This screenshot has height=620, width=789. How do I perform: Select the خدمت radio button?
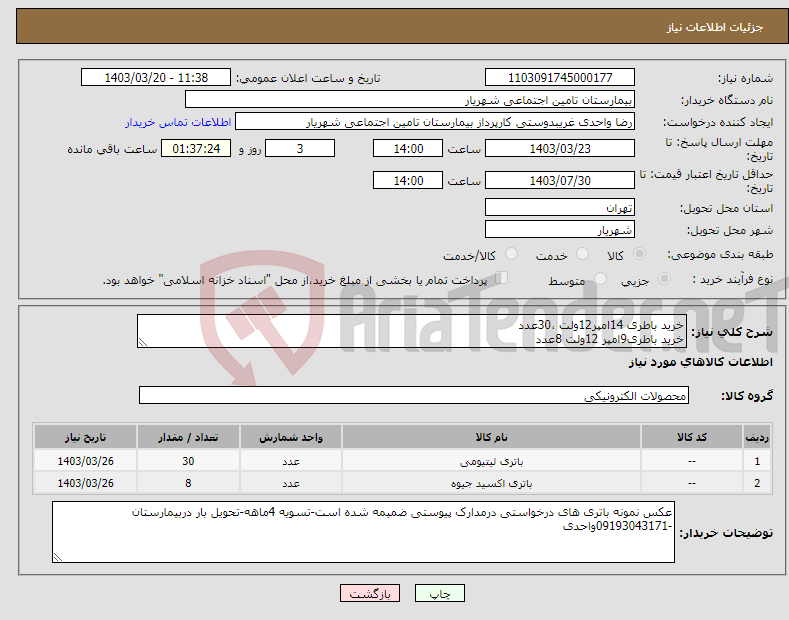582,254
